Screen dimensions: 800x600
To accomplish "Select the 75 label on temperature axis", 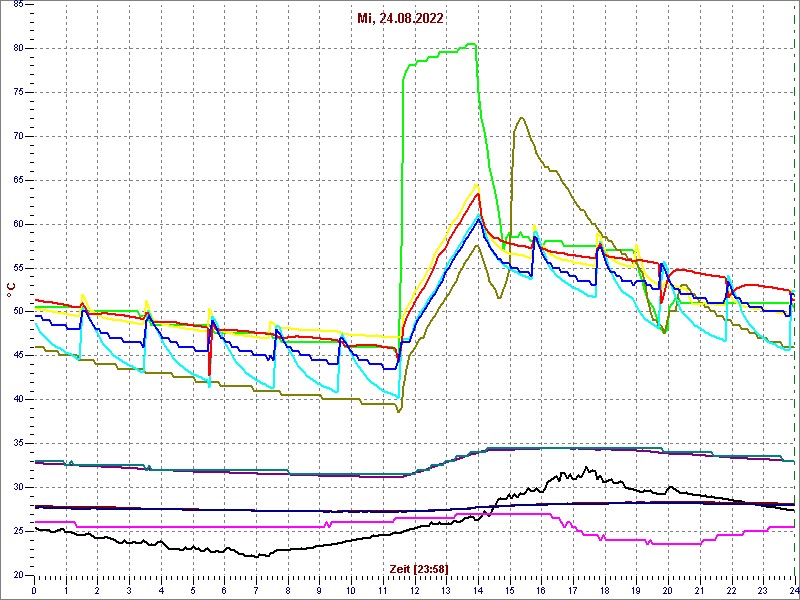I will click(x=18, y=92).
